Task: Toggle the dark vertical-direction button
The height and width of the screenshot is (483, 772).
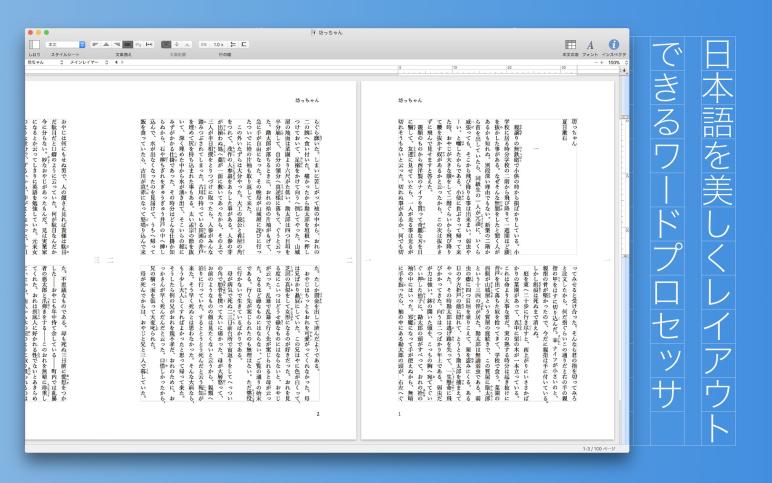Action: click(x=166, y=44)
